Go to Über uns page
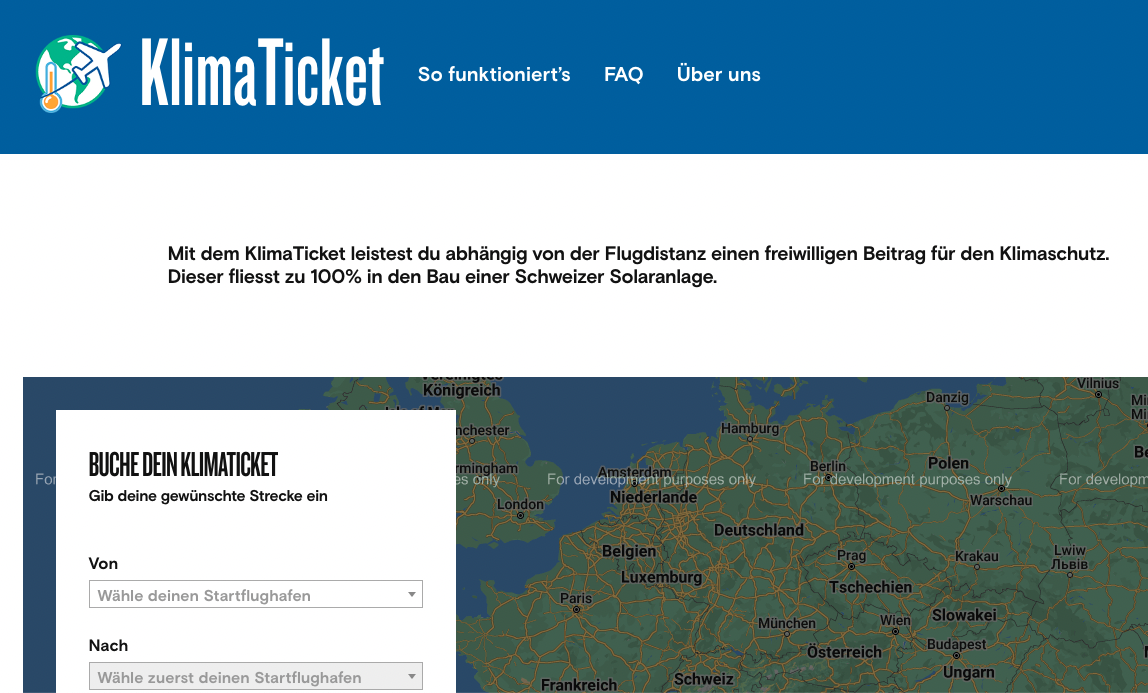 [718, 75]
